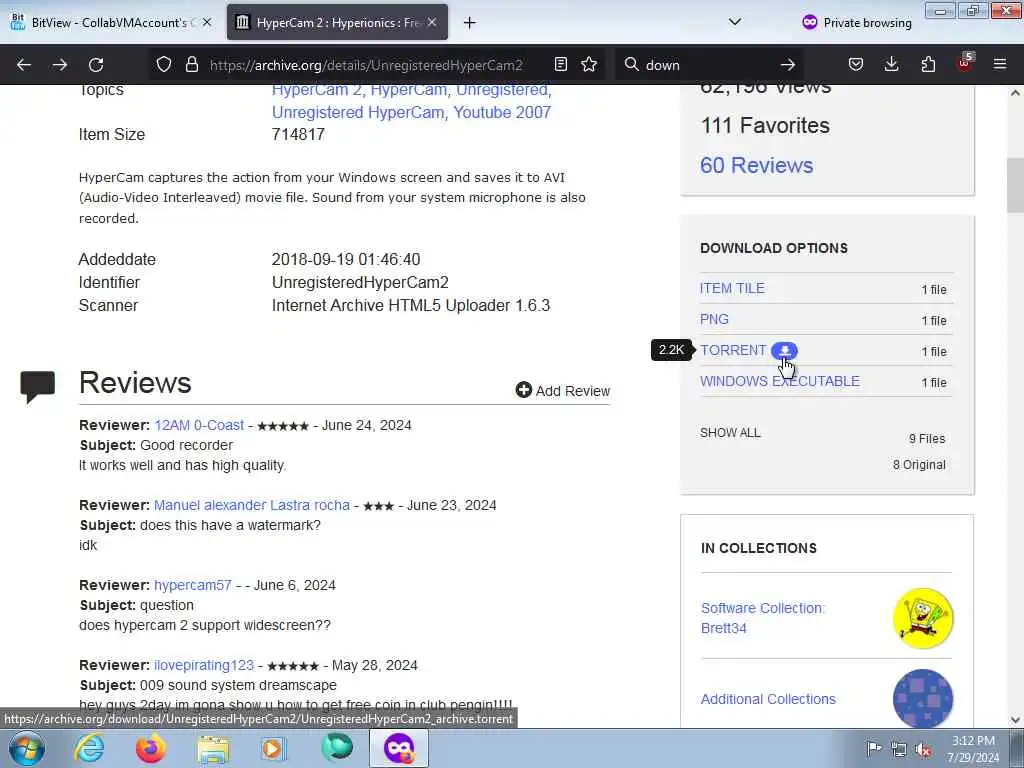
Task: Open the Additional Collections link
Action: tap(768, 699)
